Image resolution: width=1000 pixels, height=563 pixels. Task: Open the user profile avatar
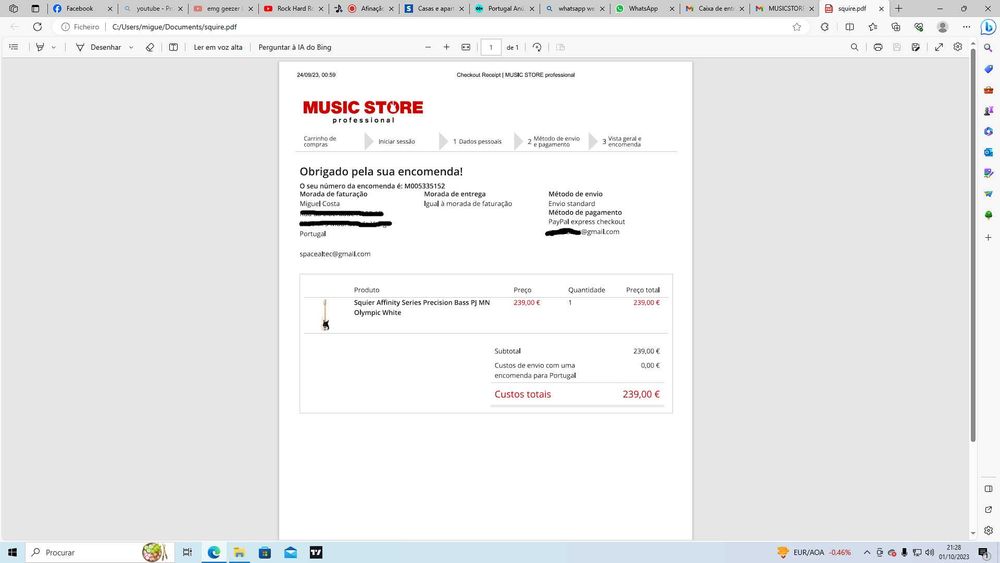tap(943, 27)
